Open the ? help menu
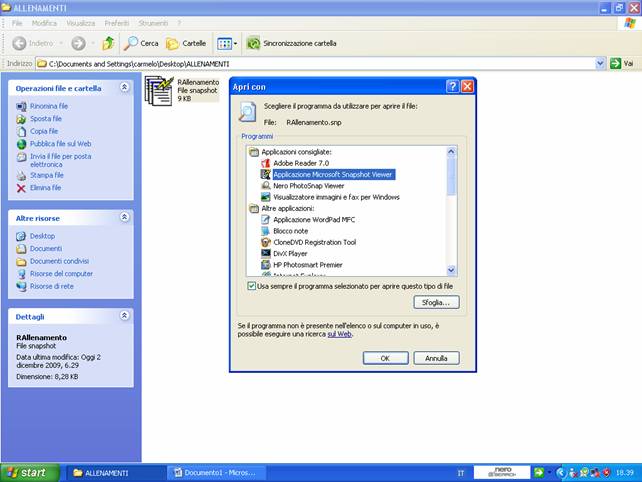Screen dimensions: 642x482 179,23
